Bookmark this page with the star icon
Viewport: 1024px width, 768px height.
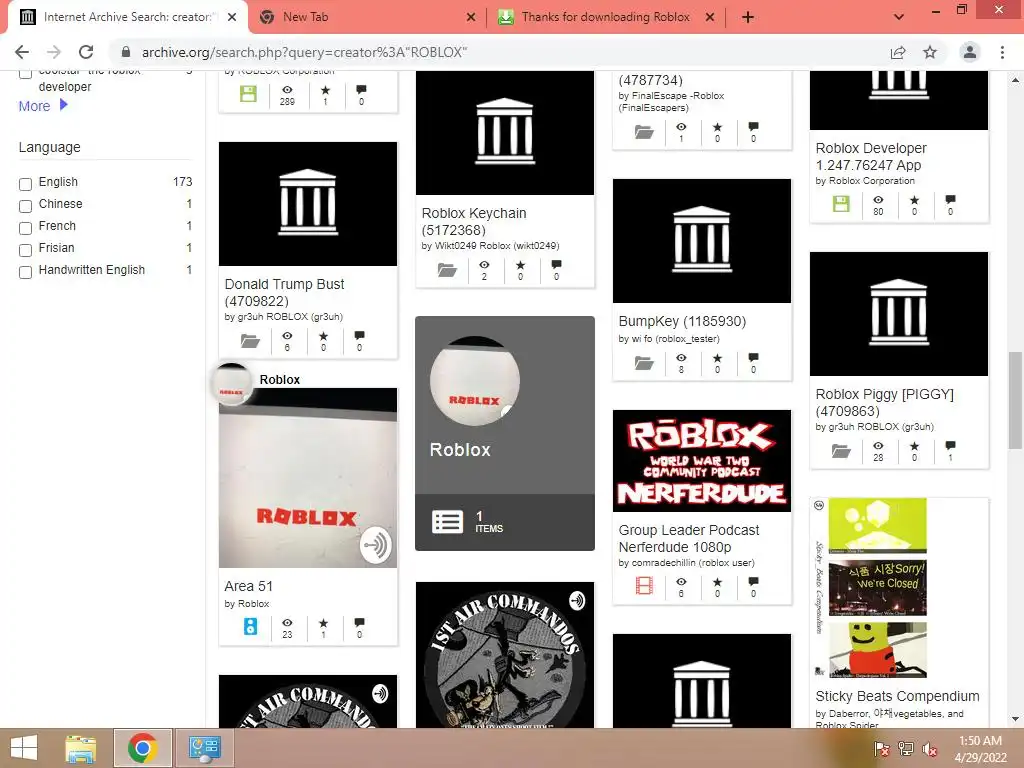point(930,52)
